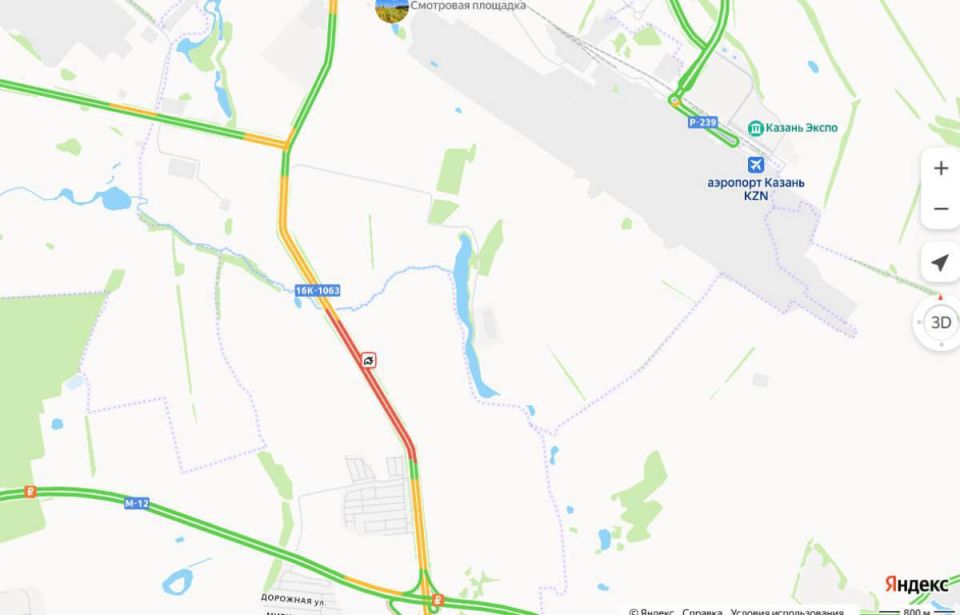Click the toll ruble icon at the interchange
The height and width of the screenshot is (615, 960).
437,600
